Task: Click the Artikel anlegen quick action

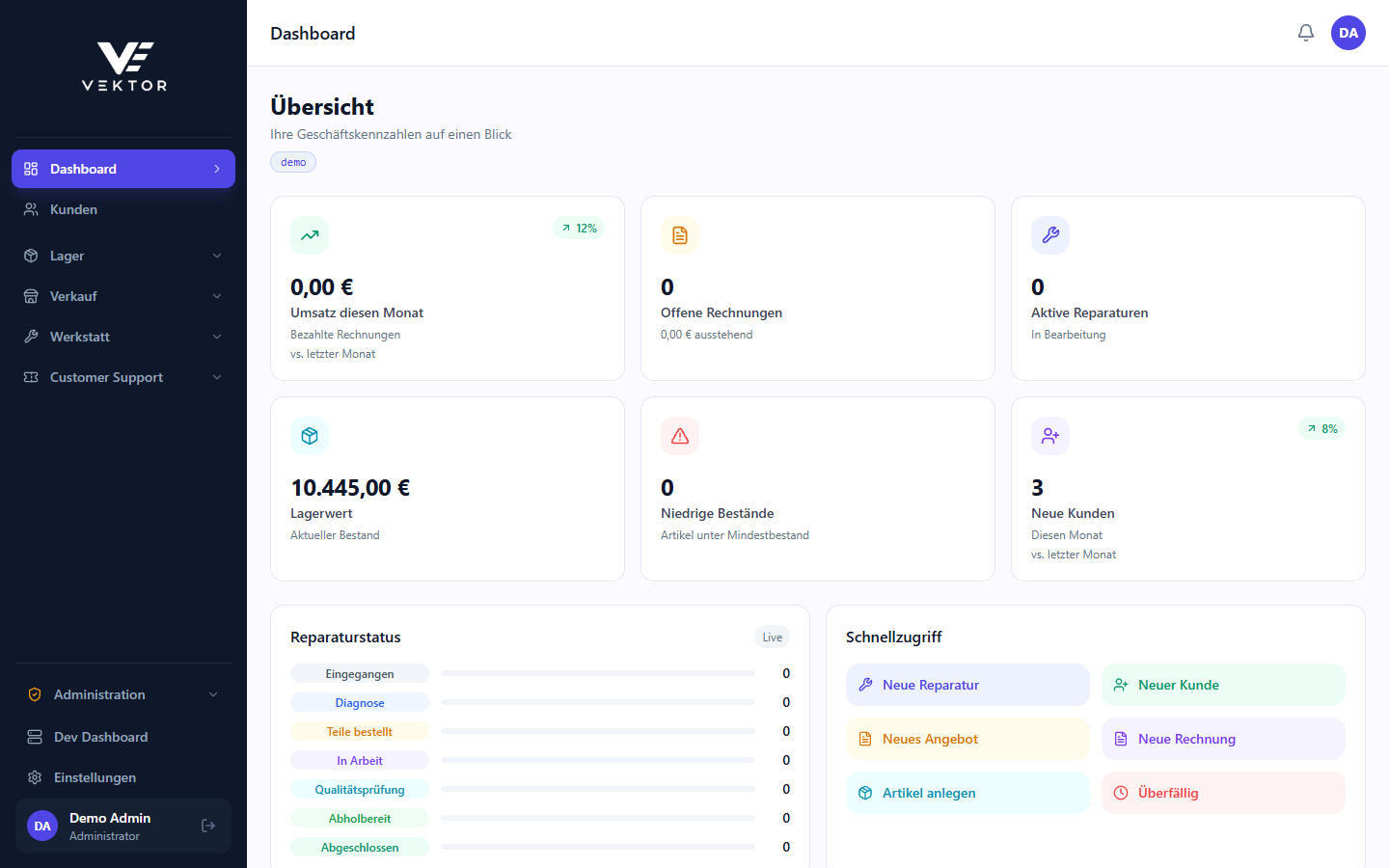Action: (967, 793)
